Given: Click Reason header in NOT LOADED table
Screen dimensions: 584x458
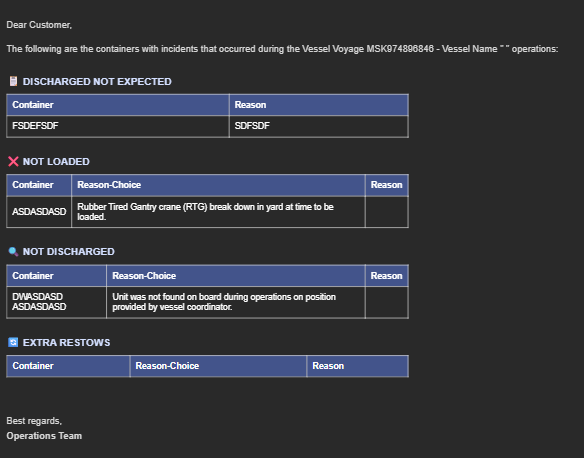Looking at the screenshot, I should (x=387, y=185).
